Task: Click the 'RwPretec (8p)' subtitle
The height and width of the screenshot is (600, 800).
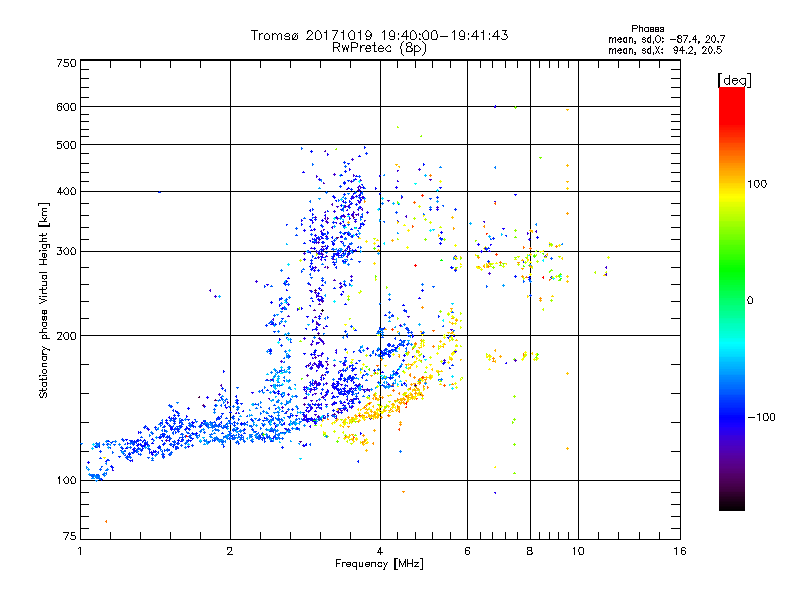Action: [379, 48]
